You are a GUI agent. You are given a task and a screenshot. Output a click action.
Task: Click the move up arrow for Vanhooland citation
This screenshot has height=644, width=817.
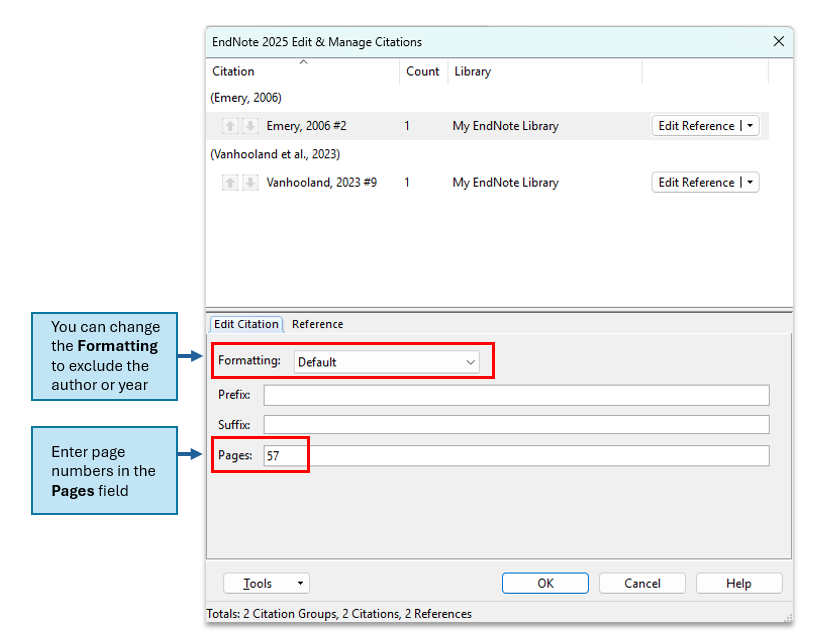tap(230, 183)
